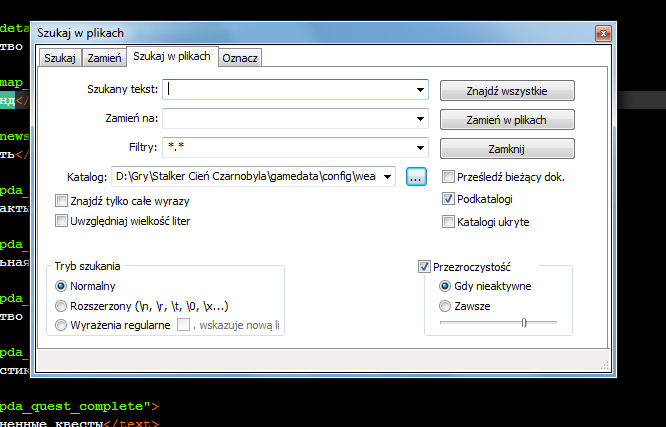The image size is (666, 427).
Task: Select the Szukaj w plikach tab
Action: point(172,56)
